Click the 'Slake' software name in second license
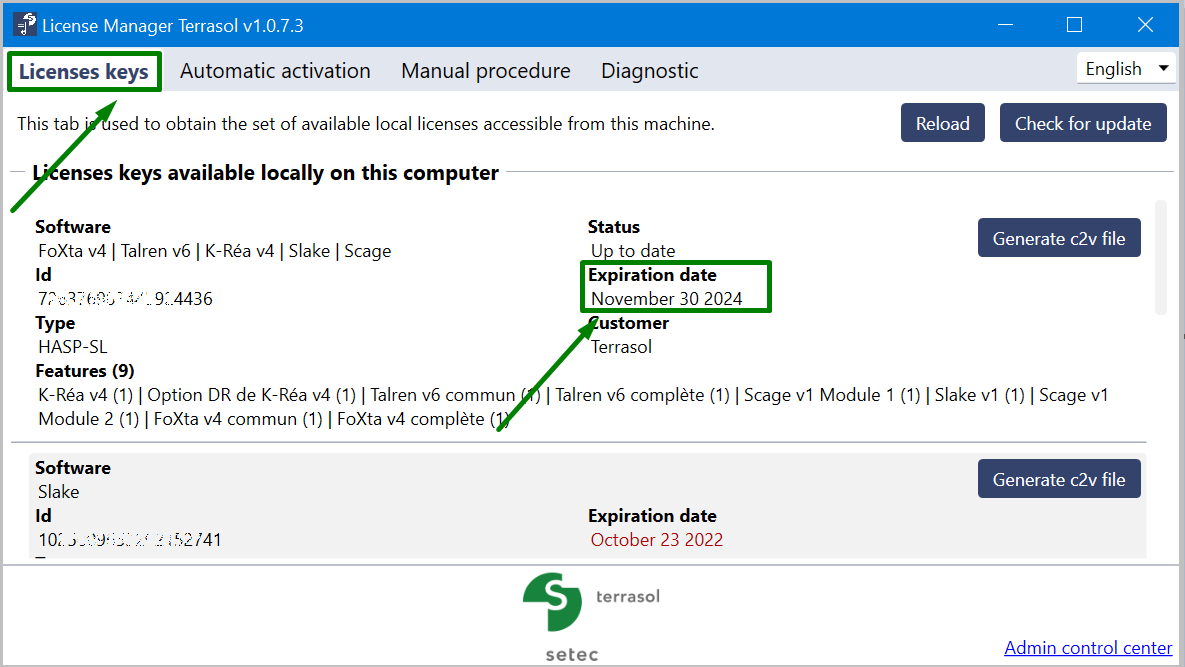1185x667 pixels. point(59,492)
